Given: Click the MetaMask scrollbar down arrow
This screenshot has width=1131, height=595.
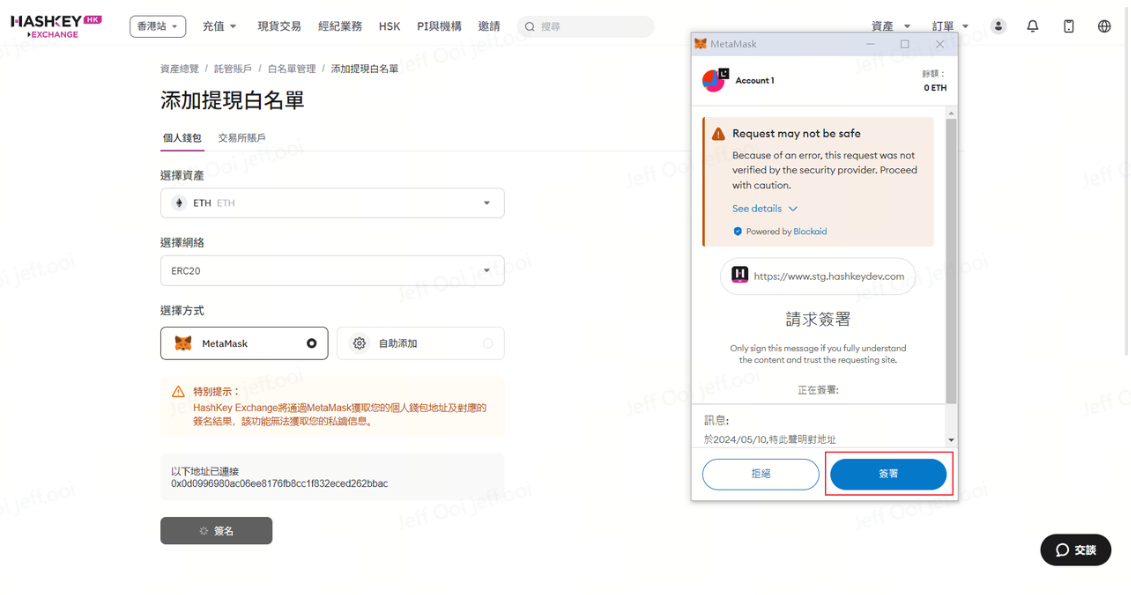Looking at the screenshot, I should pos(951,440).
